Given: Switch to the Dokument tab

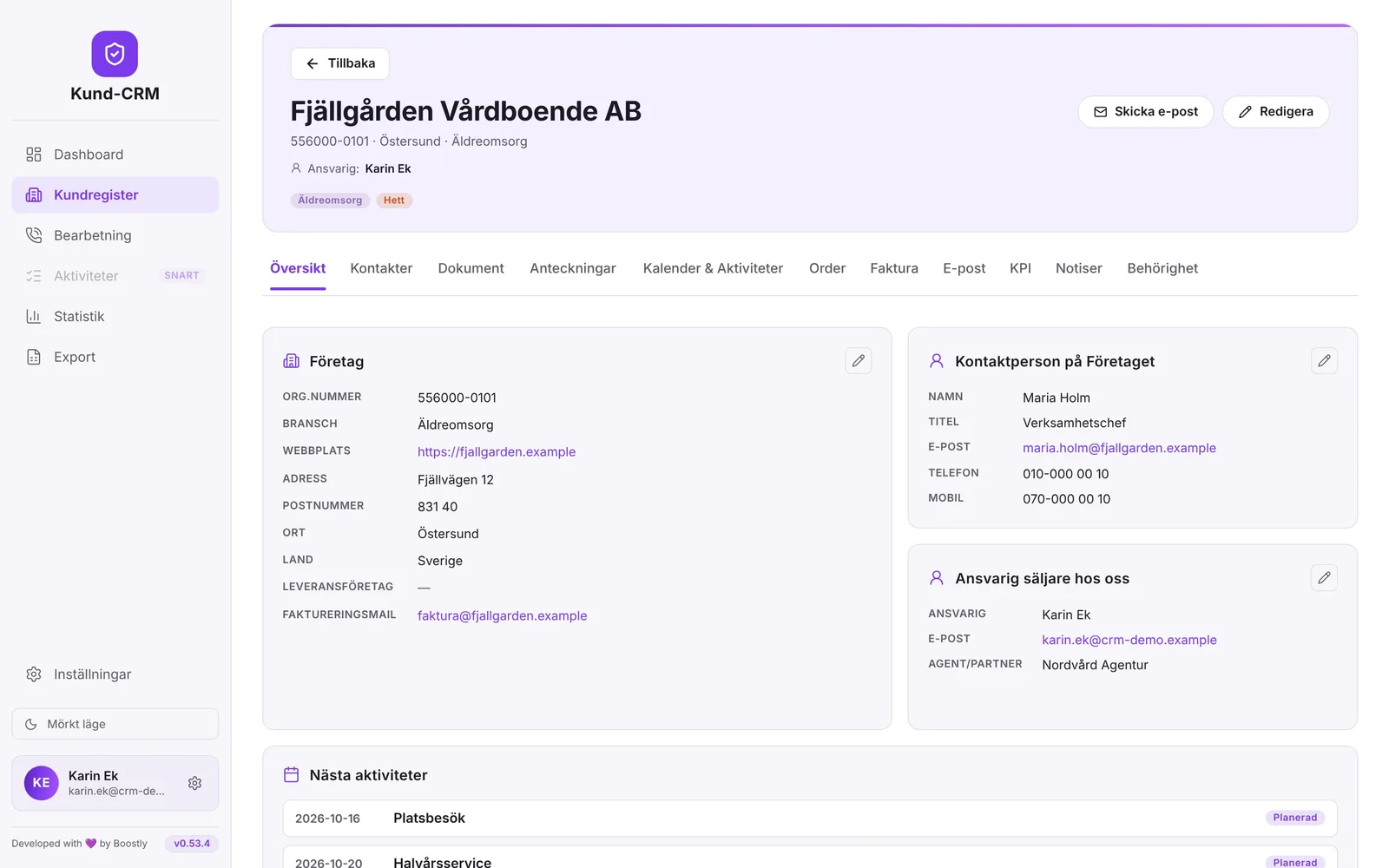Looking at the screenshot, I should pyautogui.click(x=471, y=268).
